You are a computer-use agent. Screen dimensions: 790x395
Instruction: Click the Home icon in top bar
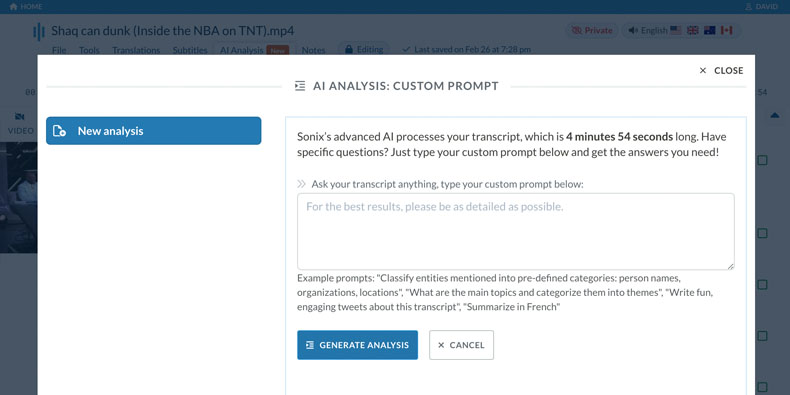point(13,7)
